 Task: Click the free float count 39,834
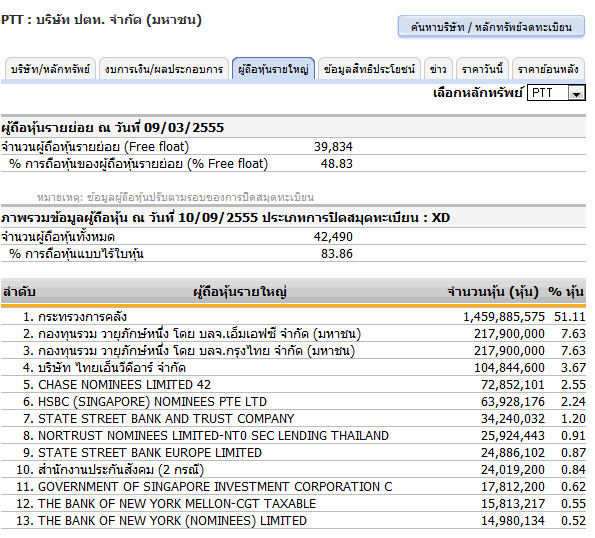point(333,147)
